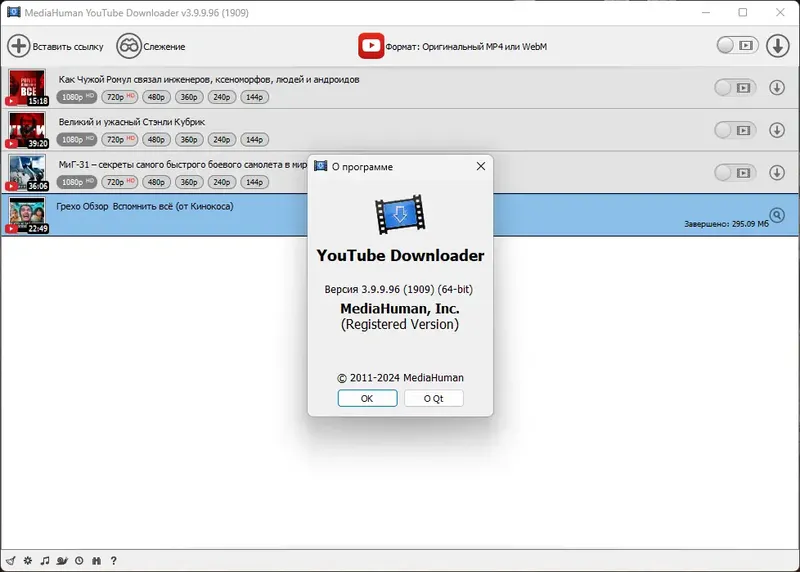
Task: Download the МиГ-31 video
Action: [x=777, y=172]
